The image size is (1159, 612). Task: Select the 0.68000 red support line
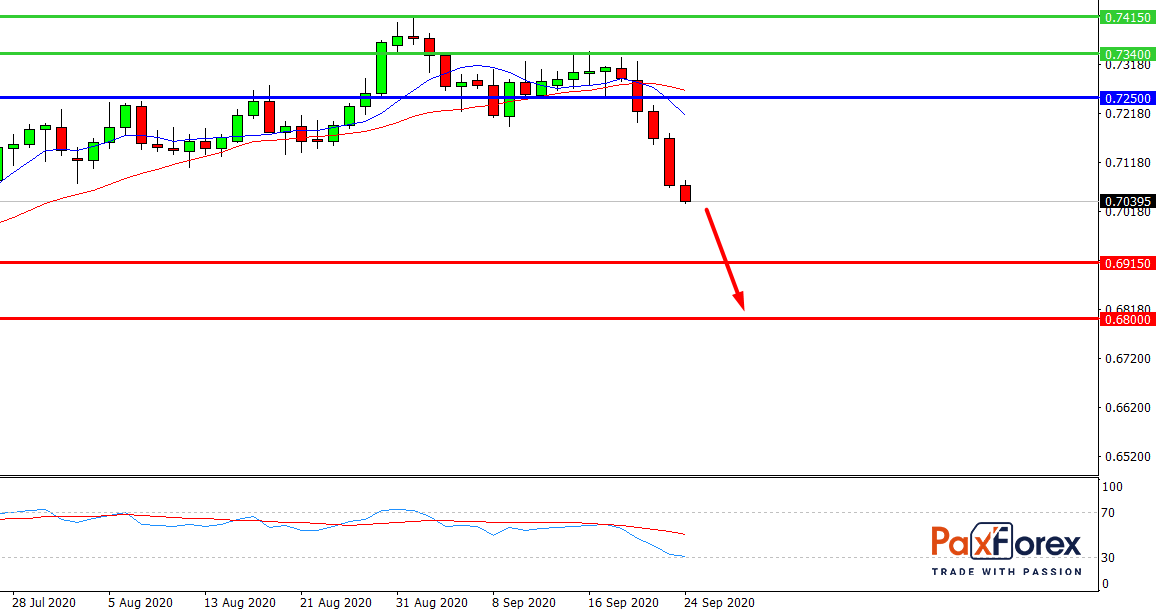point(548,319)
